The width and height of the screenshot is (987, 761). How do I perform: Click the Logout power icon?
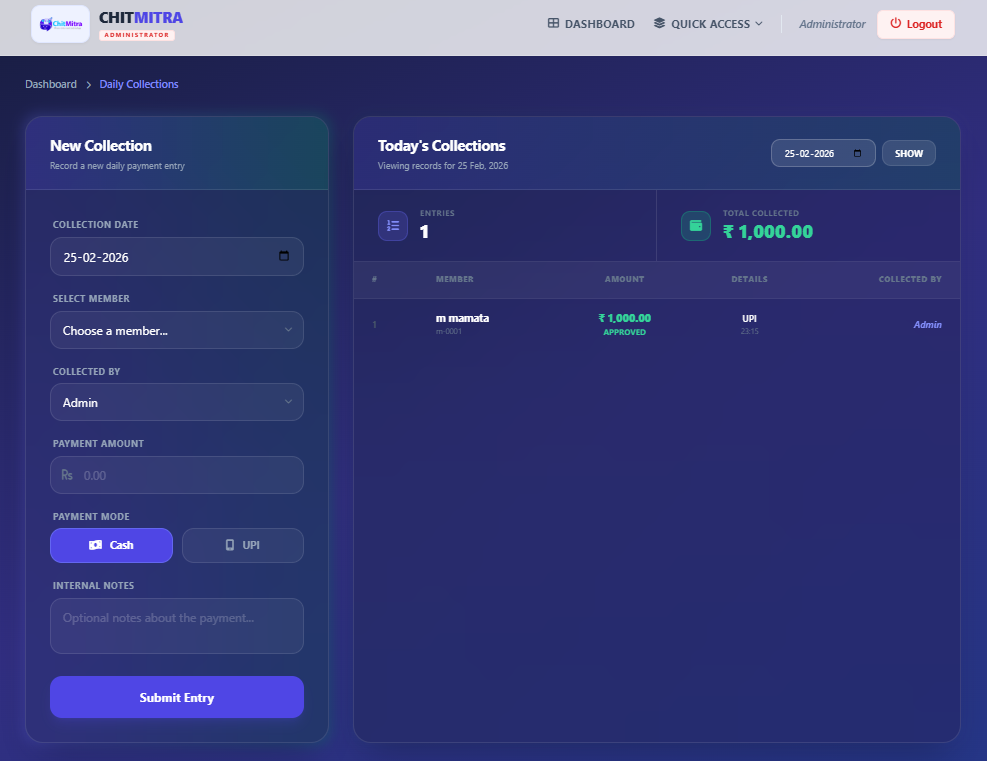pyautogui.click(x=895, y=24)
